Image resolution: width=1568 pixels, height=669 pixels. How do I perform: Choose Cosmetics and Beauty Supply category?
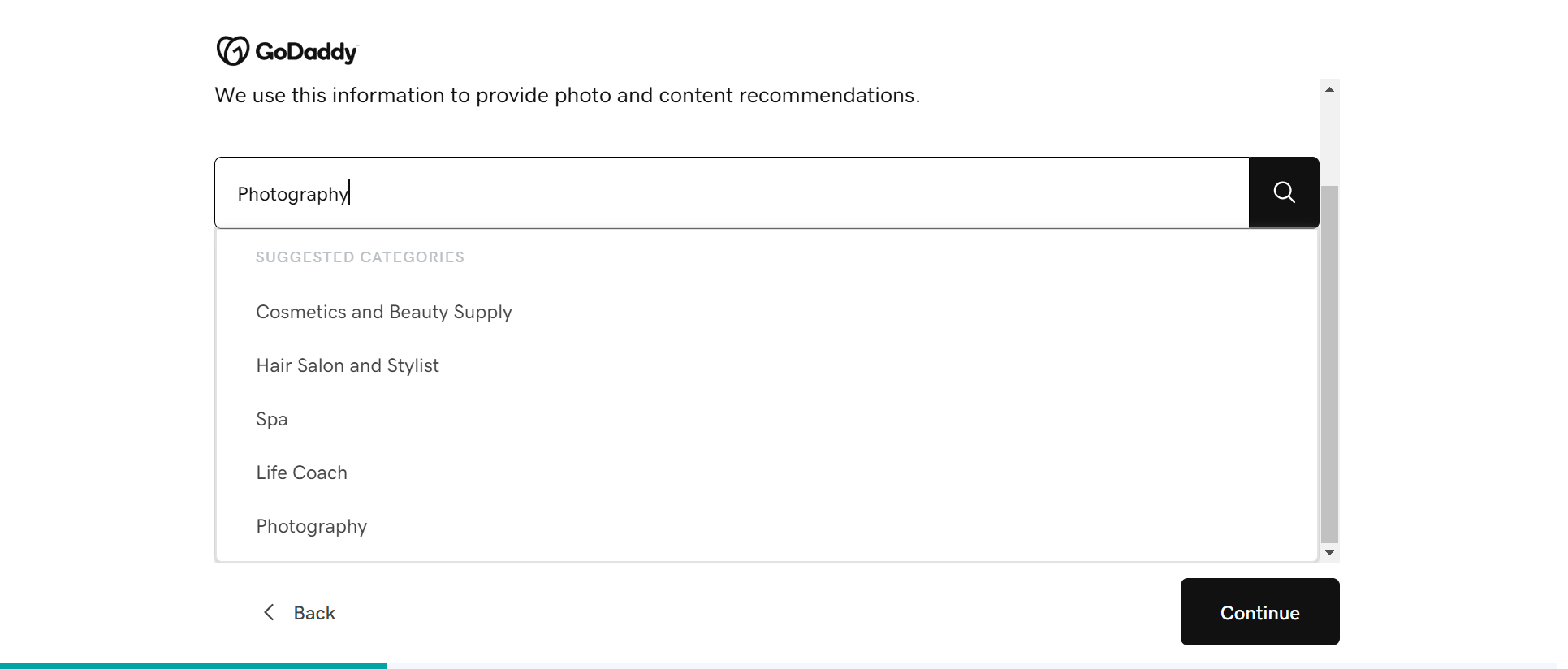[x=384, y=312]
